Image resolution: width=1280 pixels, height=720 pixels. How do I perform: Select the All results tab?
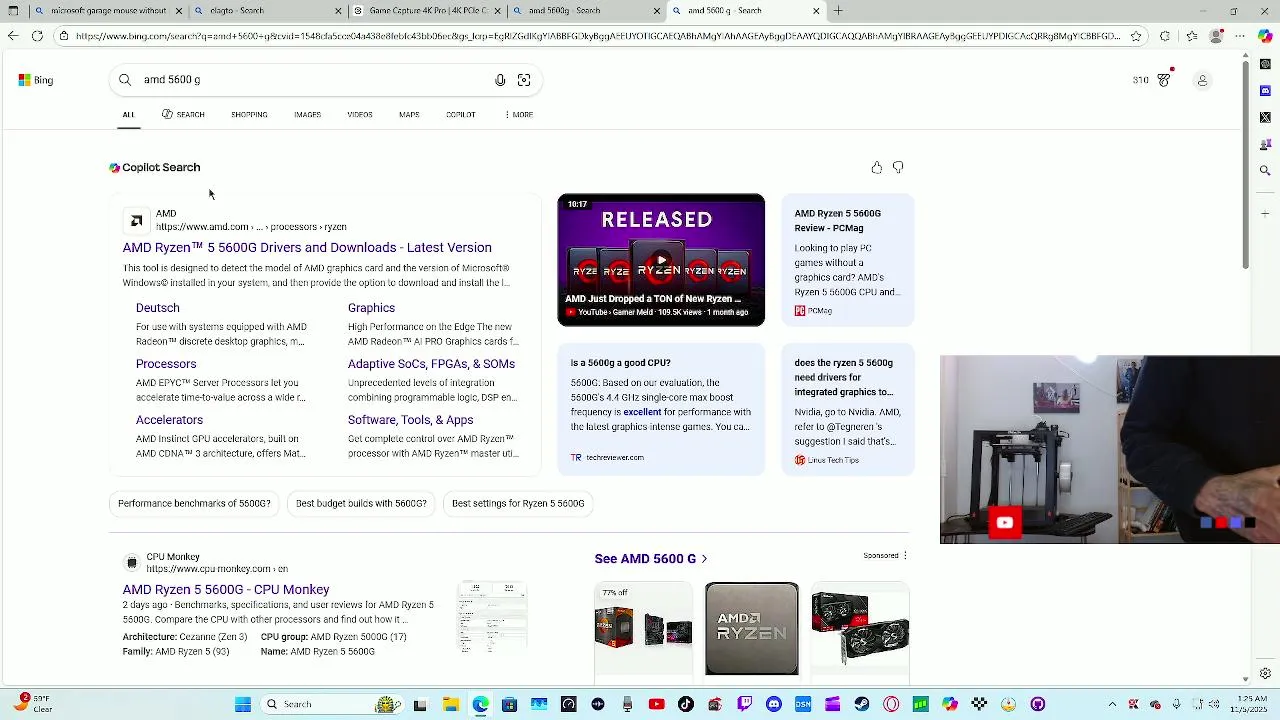pos(128,115)
